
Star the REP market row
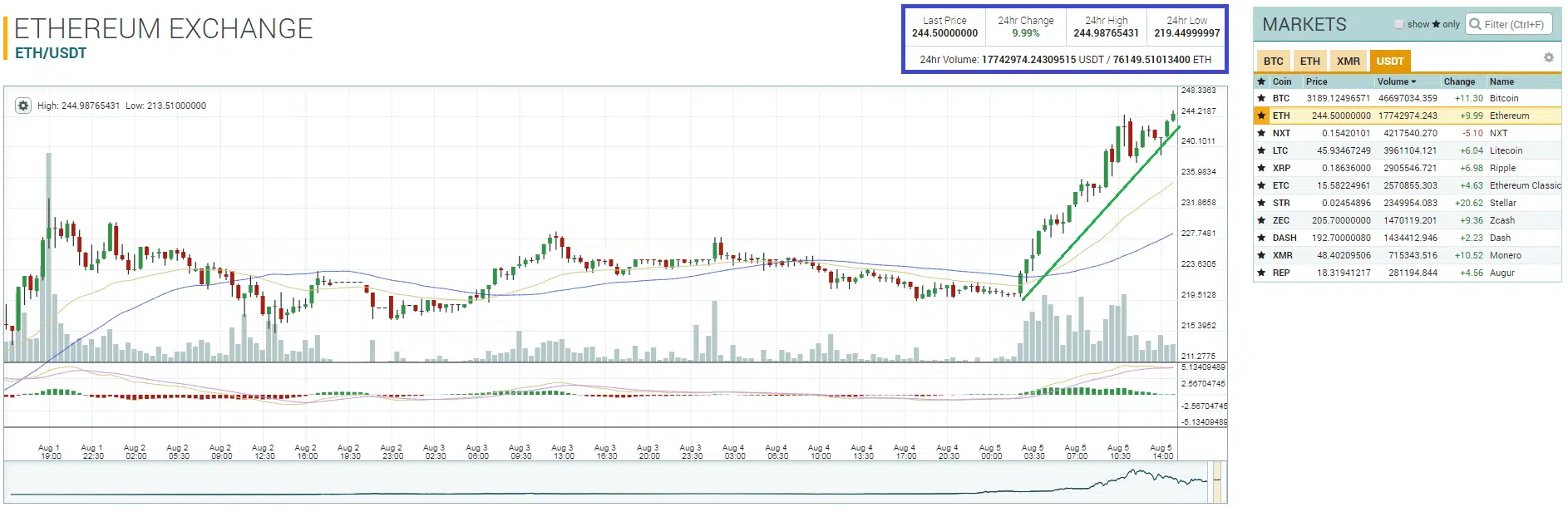coord(1261,273)
